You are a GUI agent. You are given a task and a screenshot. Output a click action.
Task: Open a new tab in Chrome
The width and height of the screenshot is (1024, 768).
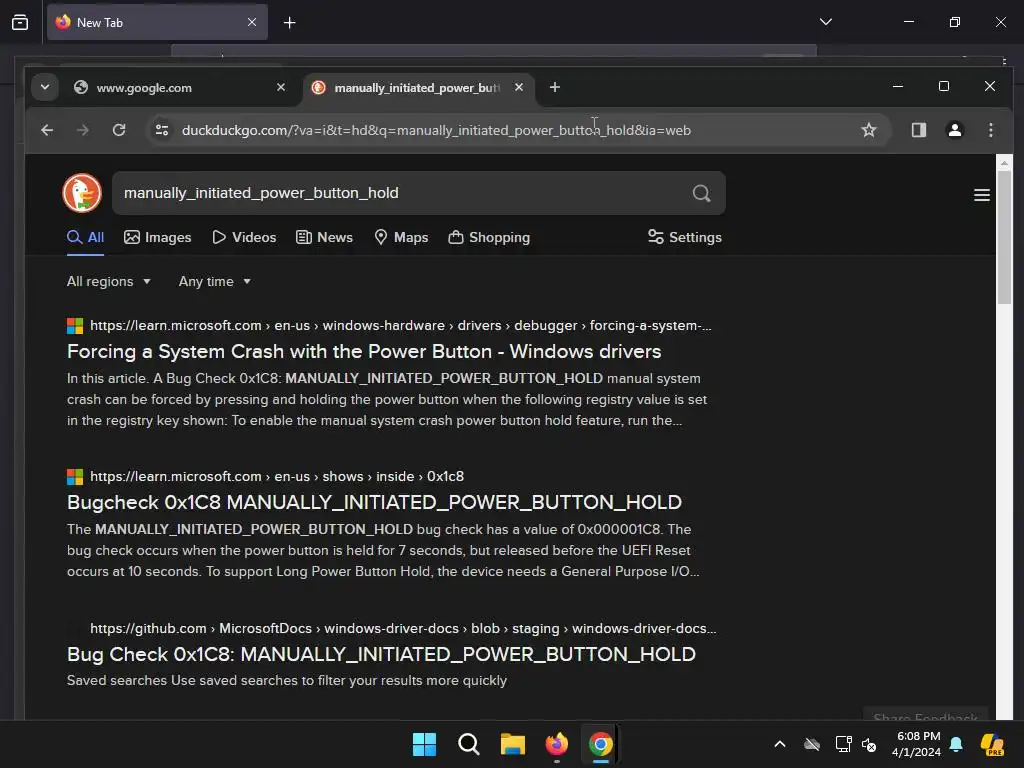554,87
